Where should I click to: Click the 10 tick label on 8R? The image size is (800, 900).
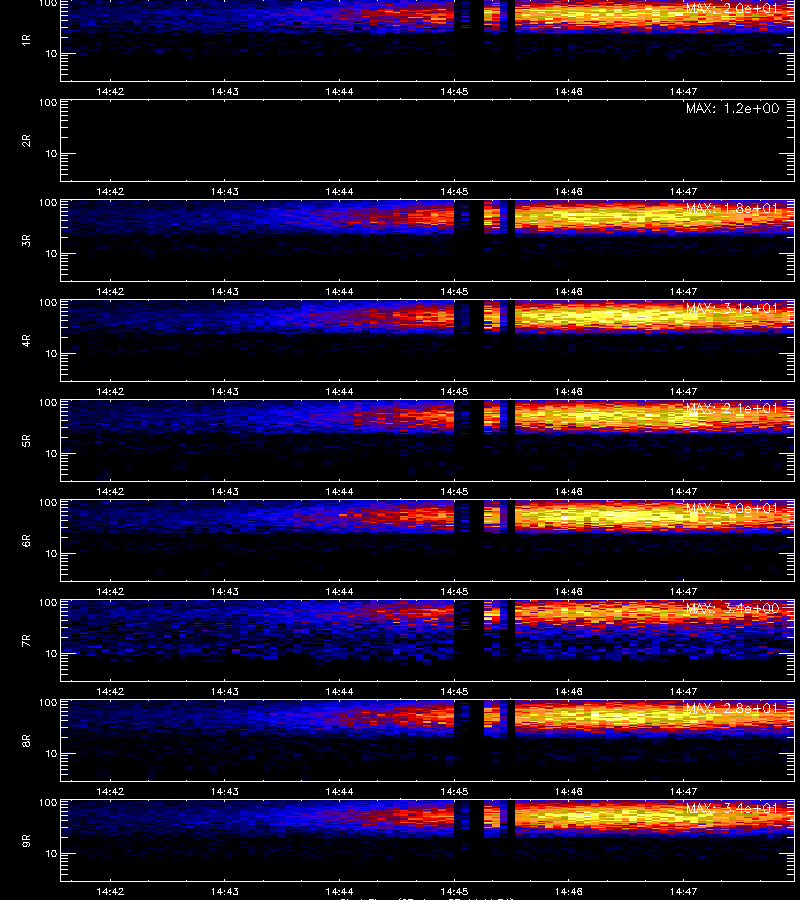(x=51, y=753)
